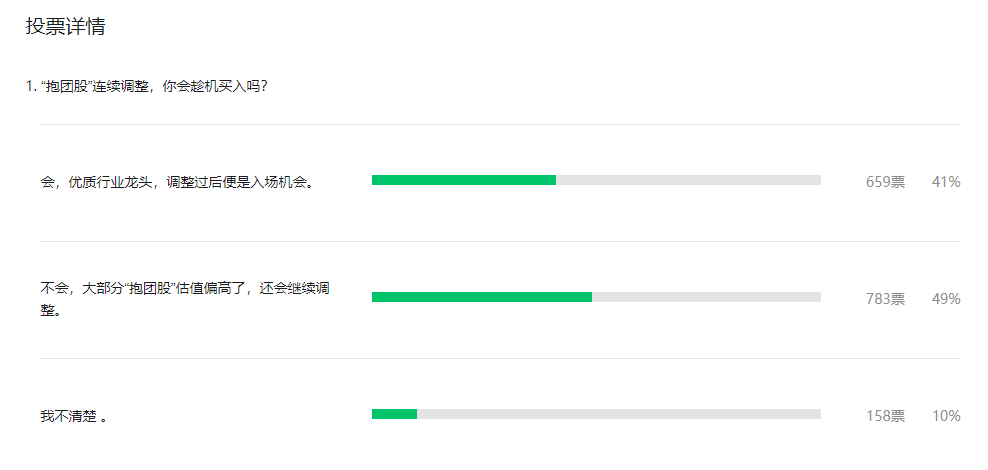Viewport: 988px width, 470px height.
Task: Select the poll question about 抱团股连续调整
Action: [x=146, y=86]
